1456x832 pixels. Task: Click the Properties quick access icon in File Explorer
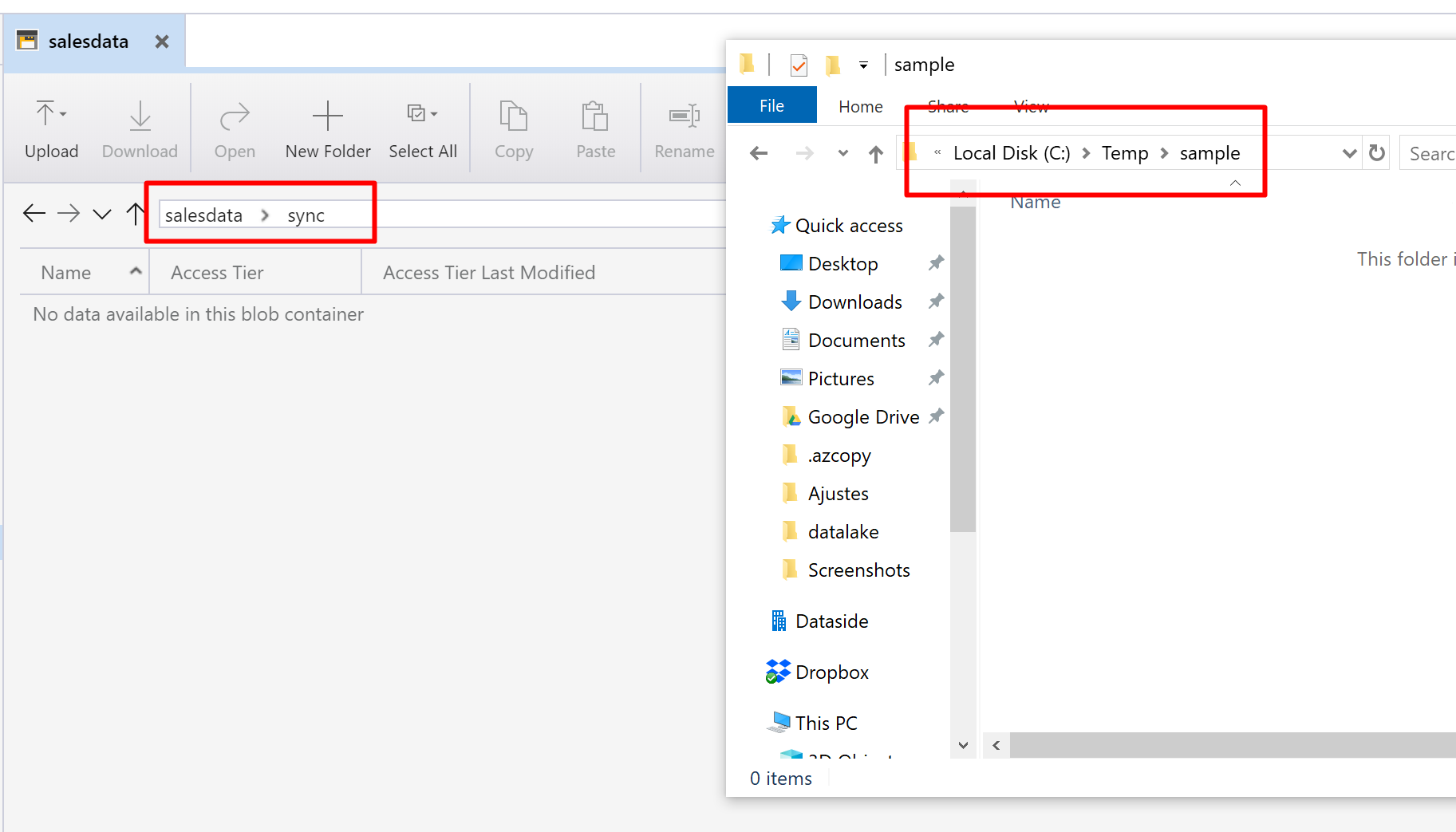(799, 65)
